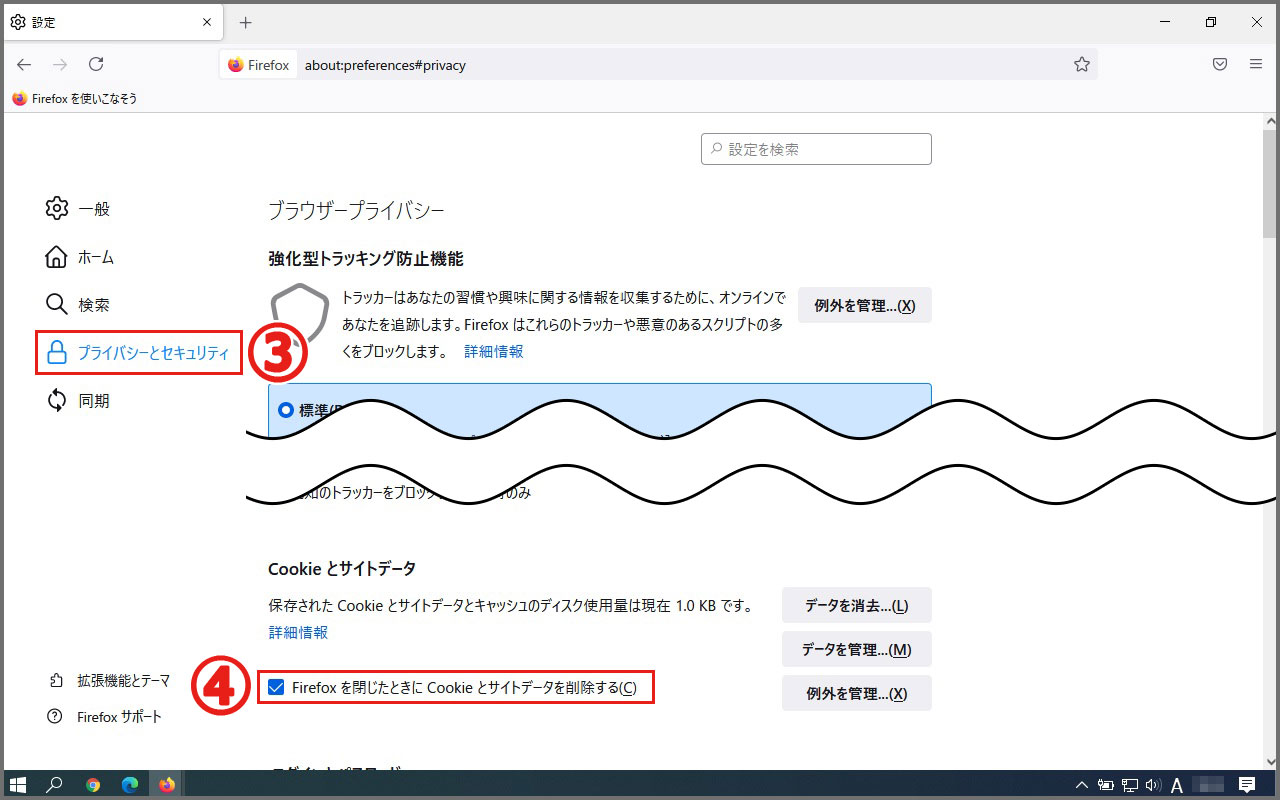Open network status in system tray

(1130, 785)
